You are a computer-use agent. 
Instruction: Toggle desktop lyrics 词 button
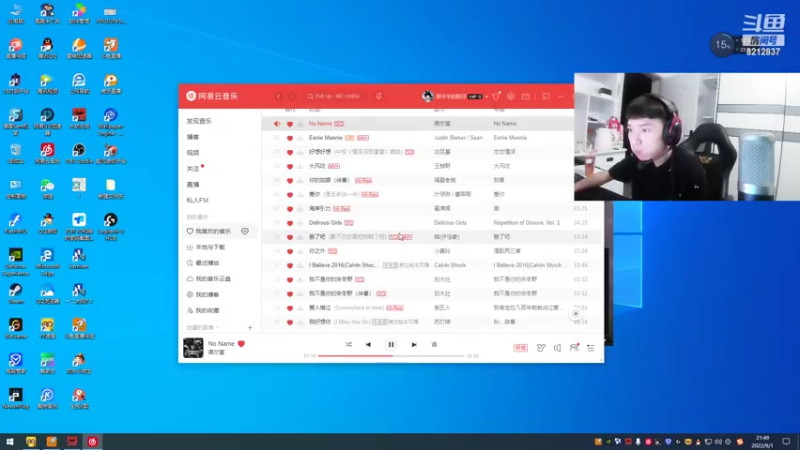click(x=434, y=344)
